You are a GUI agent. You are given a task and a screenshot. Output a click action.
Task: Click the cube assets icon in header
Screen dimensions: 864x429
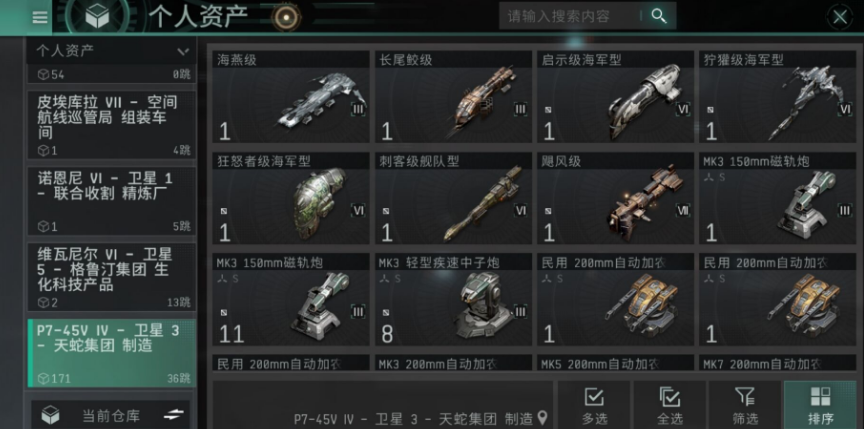click(x=97, y=17)
